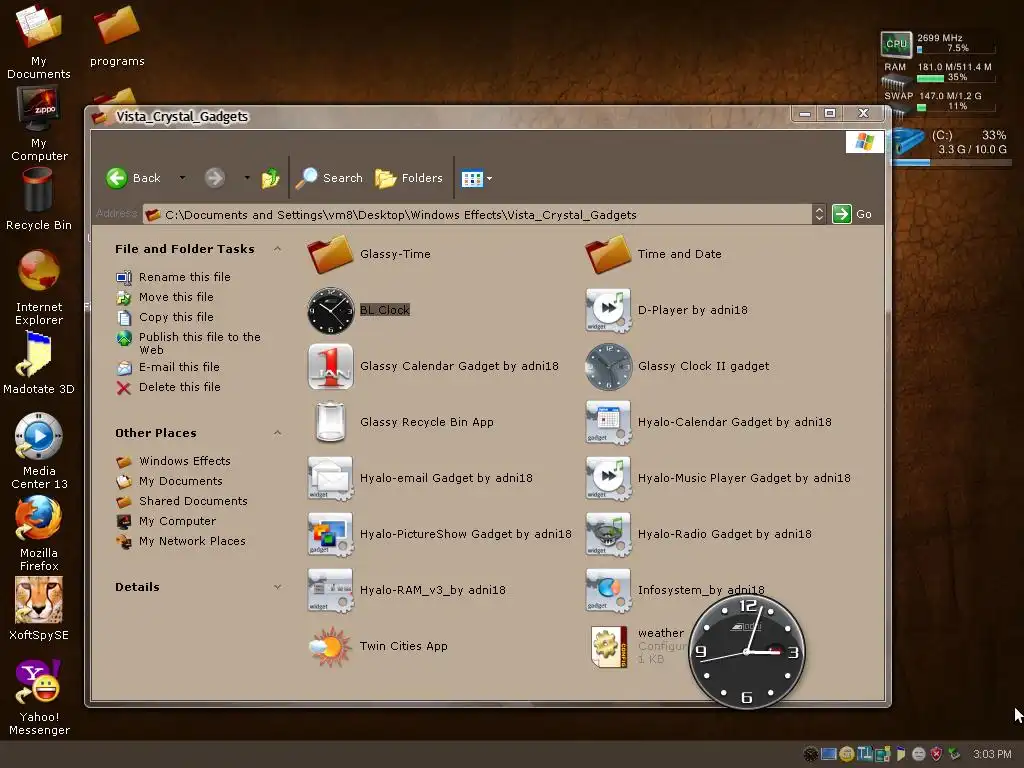Click the C: drive usage gadget
Image resolution: width=1024 pixels, height=768 pixels.
point(950,145)
